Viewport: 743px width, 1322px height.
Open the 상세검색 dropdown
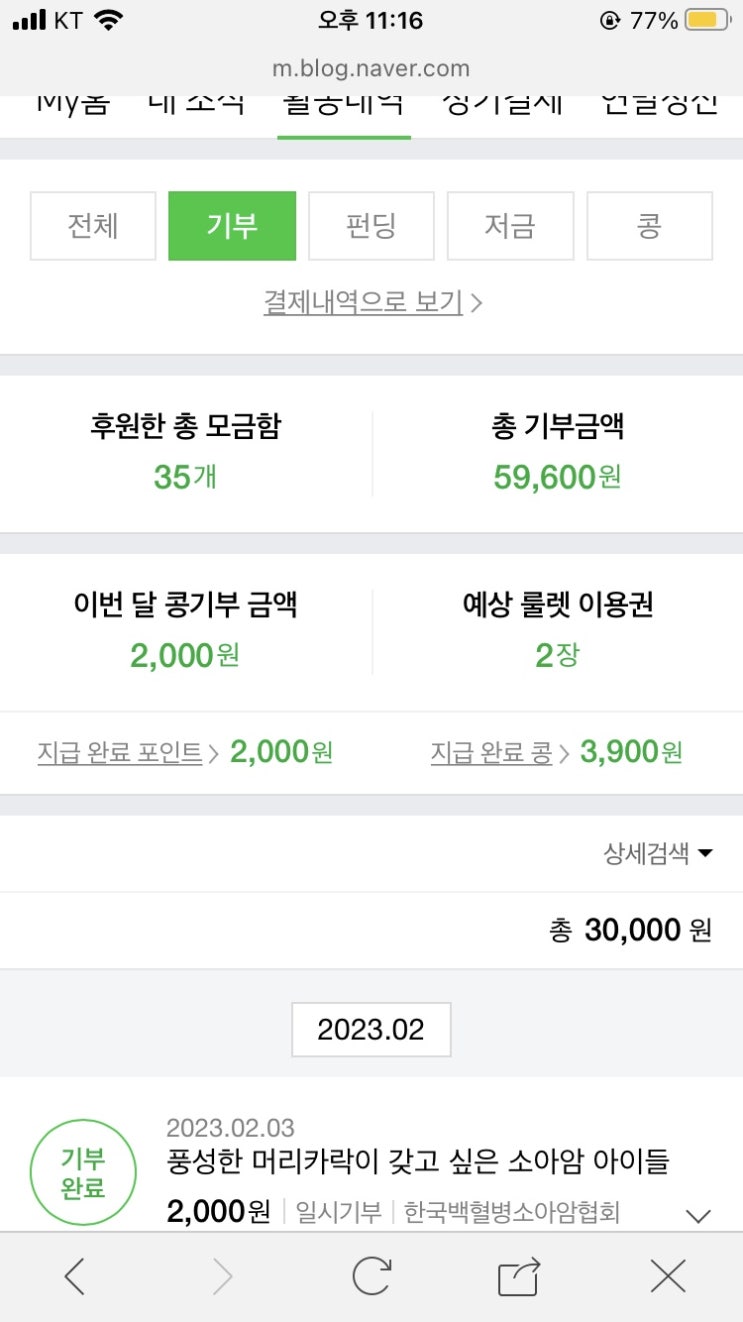point(657,853)
